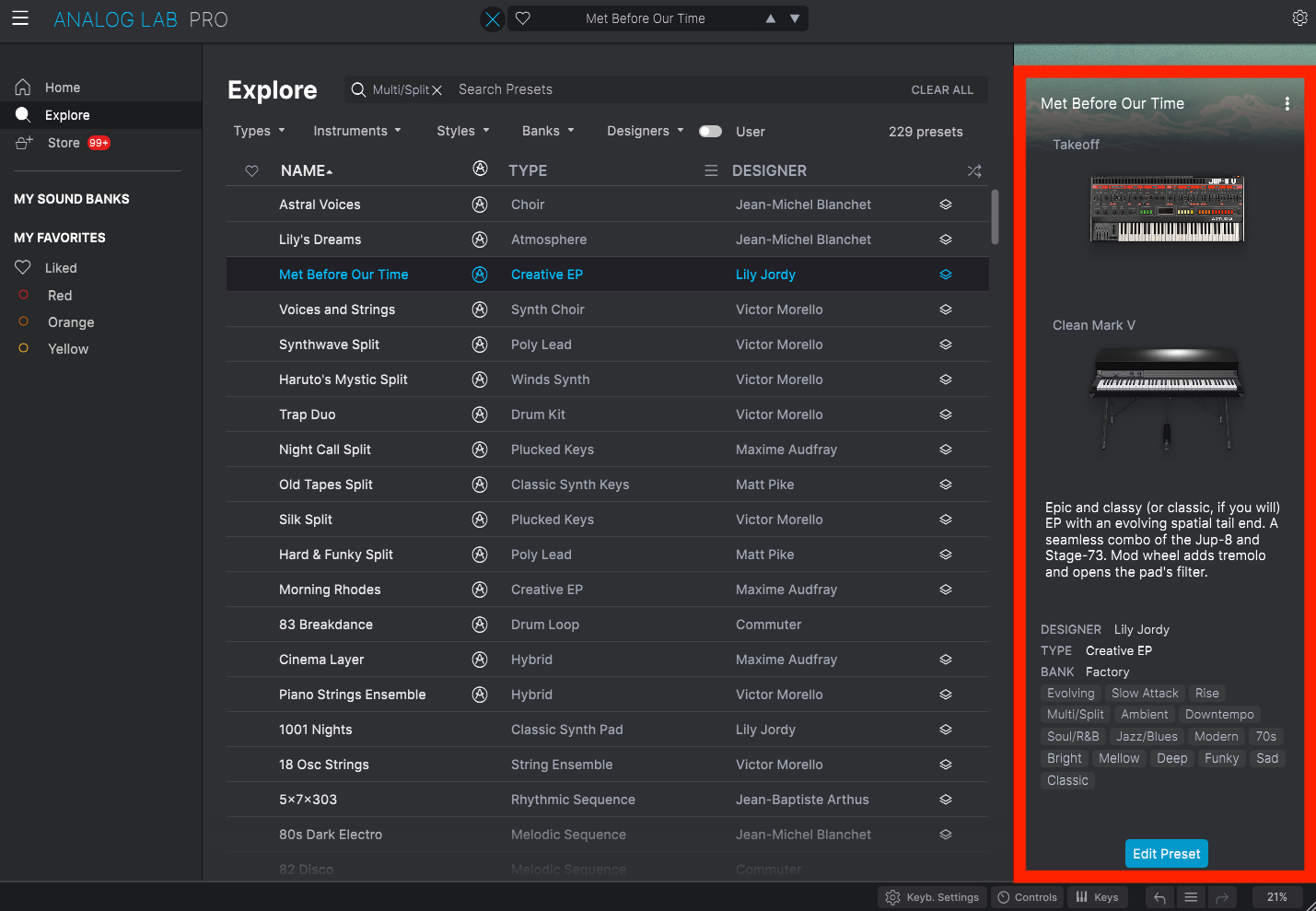
Task: Click Arturia logo column header
Action: tap(480, 169)
